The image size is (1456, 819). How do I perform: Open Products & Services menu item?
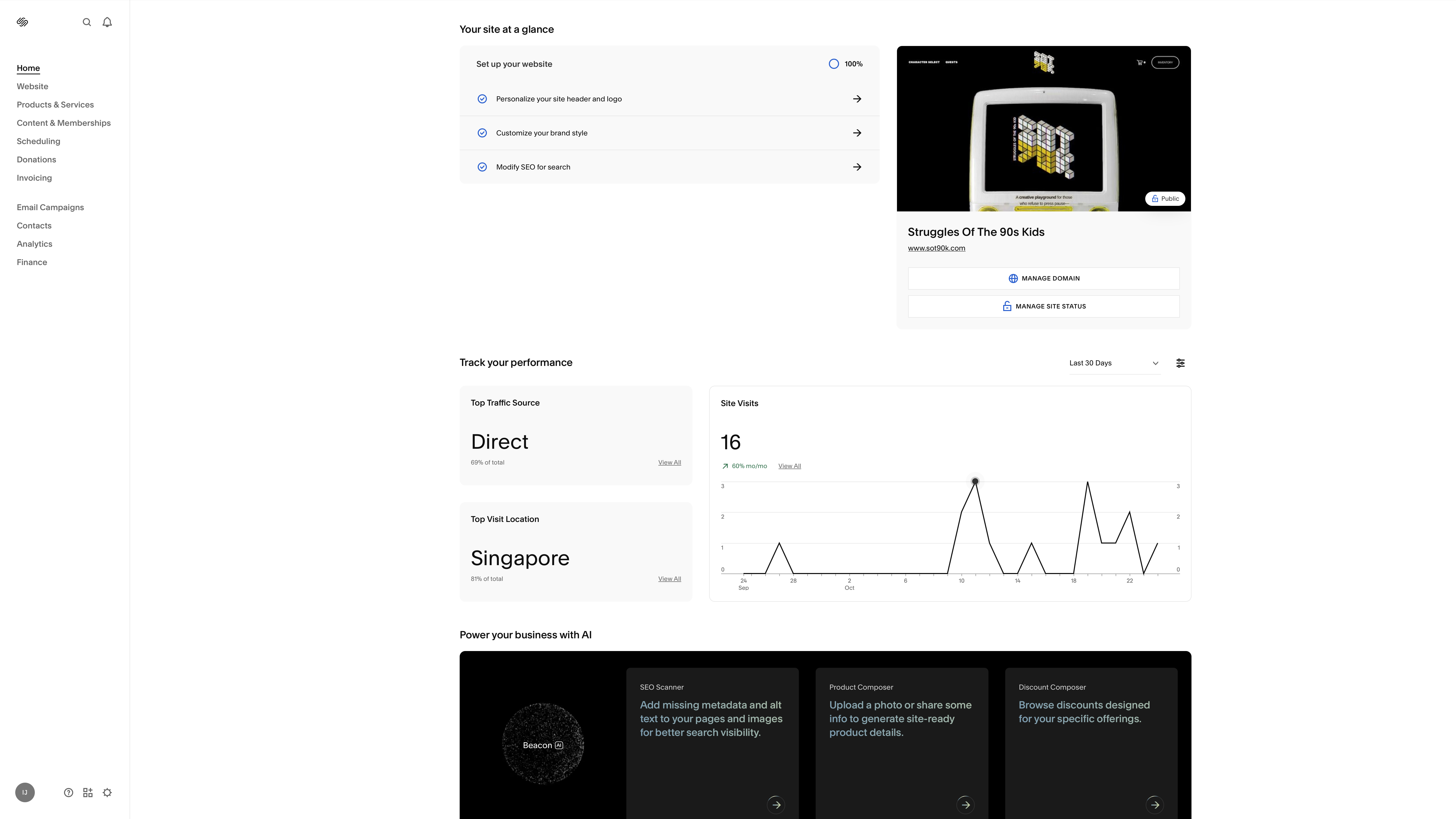pos(55,104)
